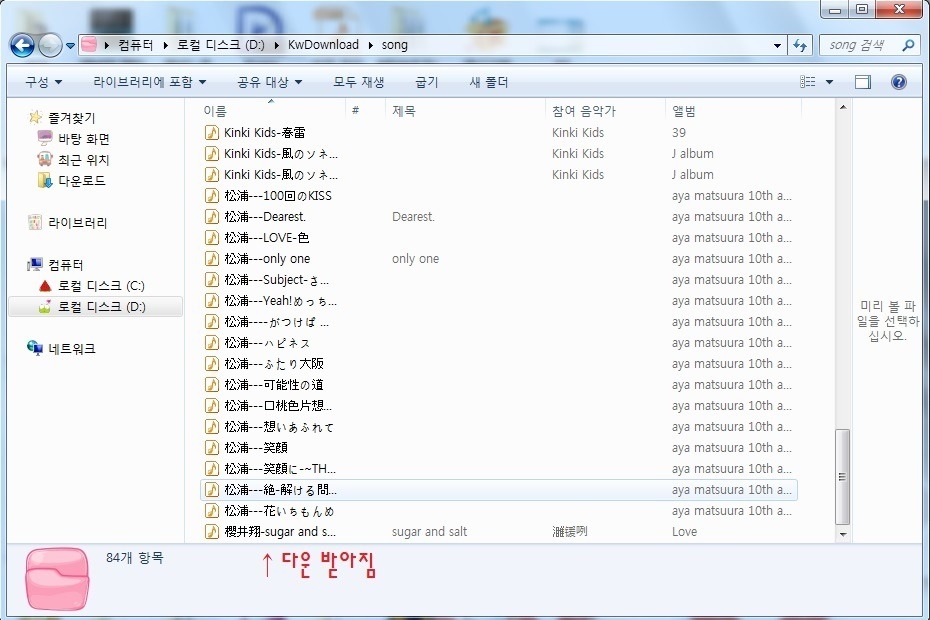Click 컴퓨터 in the address breadcrumb
930x620 pixels.
(x=135, y=45)
